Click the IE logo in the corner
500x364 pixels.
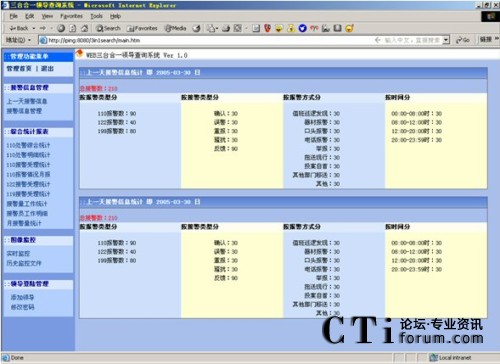pos(490,16)
